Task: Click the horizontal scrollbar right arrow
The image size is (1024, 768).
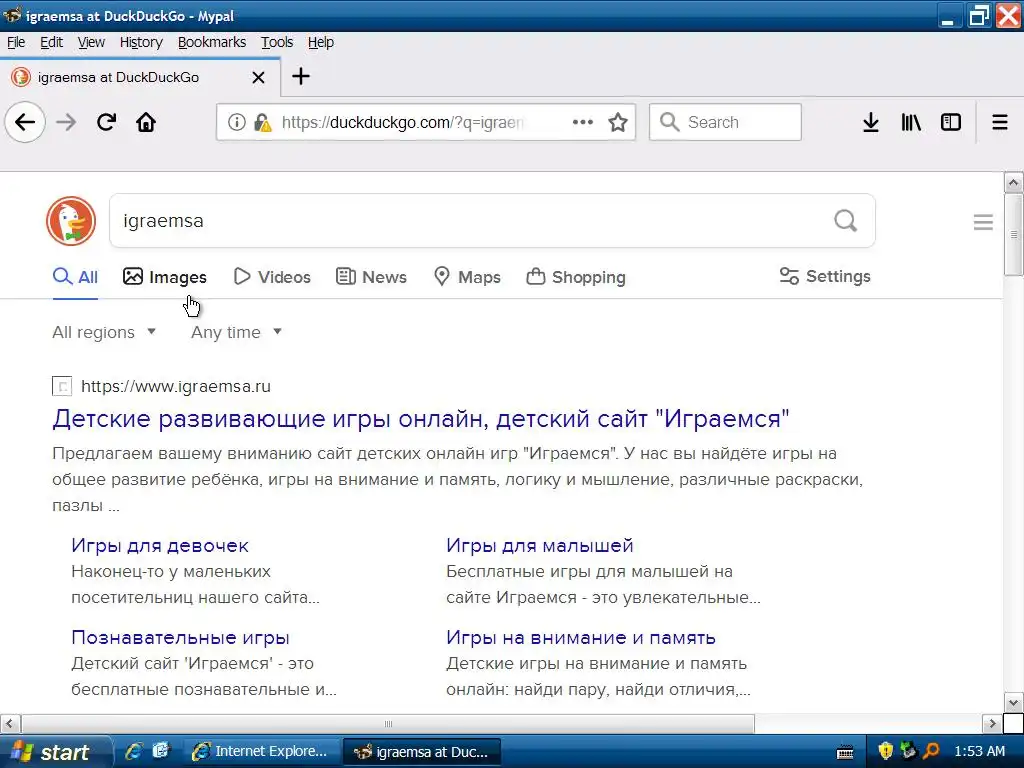Action: click(992, 724)
